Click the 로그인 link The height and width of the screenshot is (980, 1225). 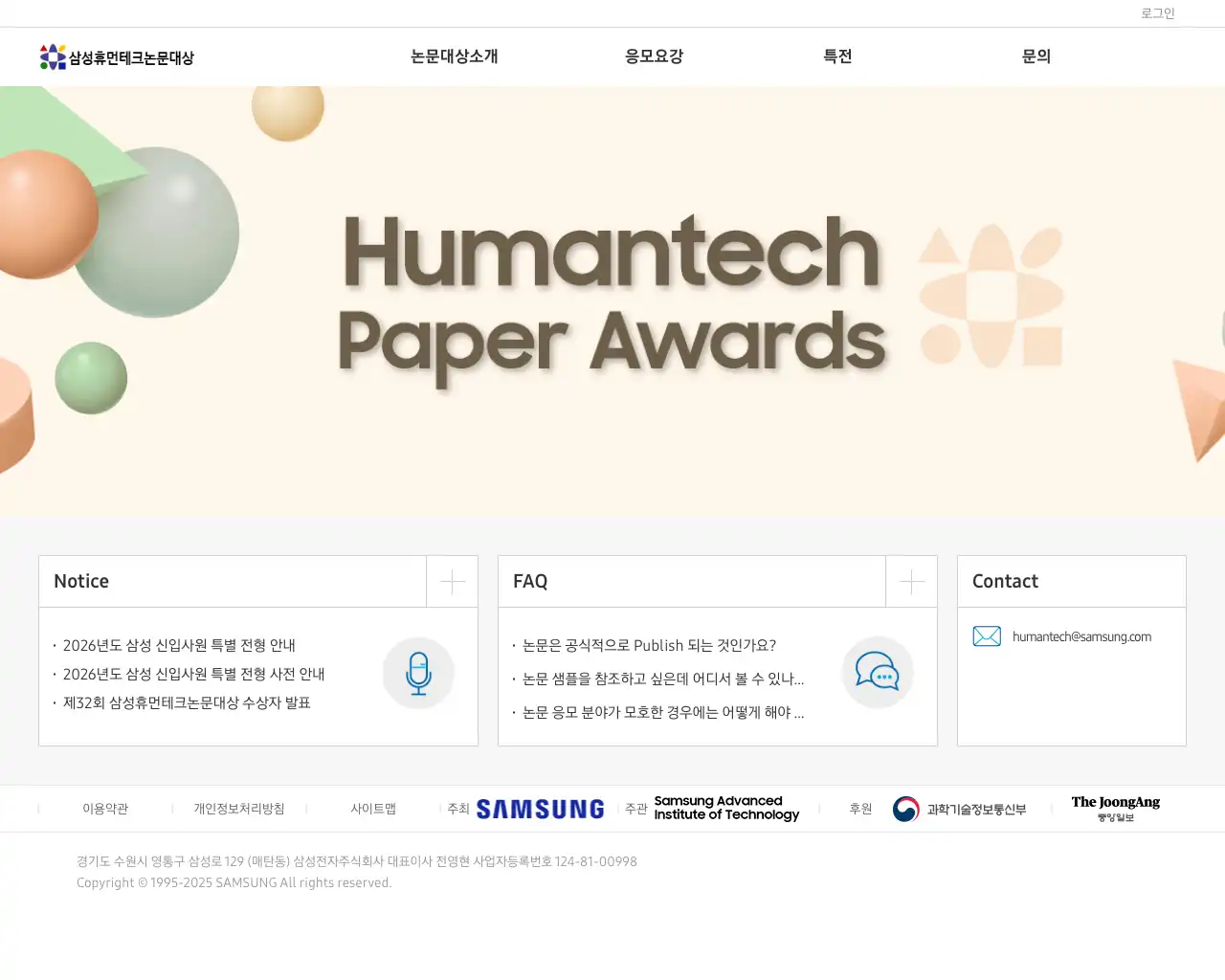coord(1157,13)
